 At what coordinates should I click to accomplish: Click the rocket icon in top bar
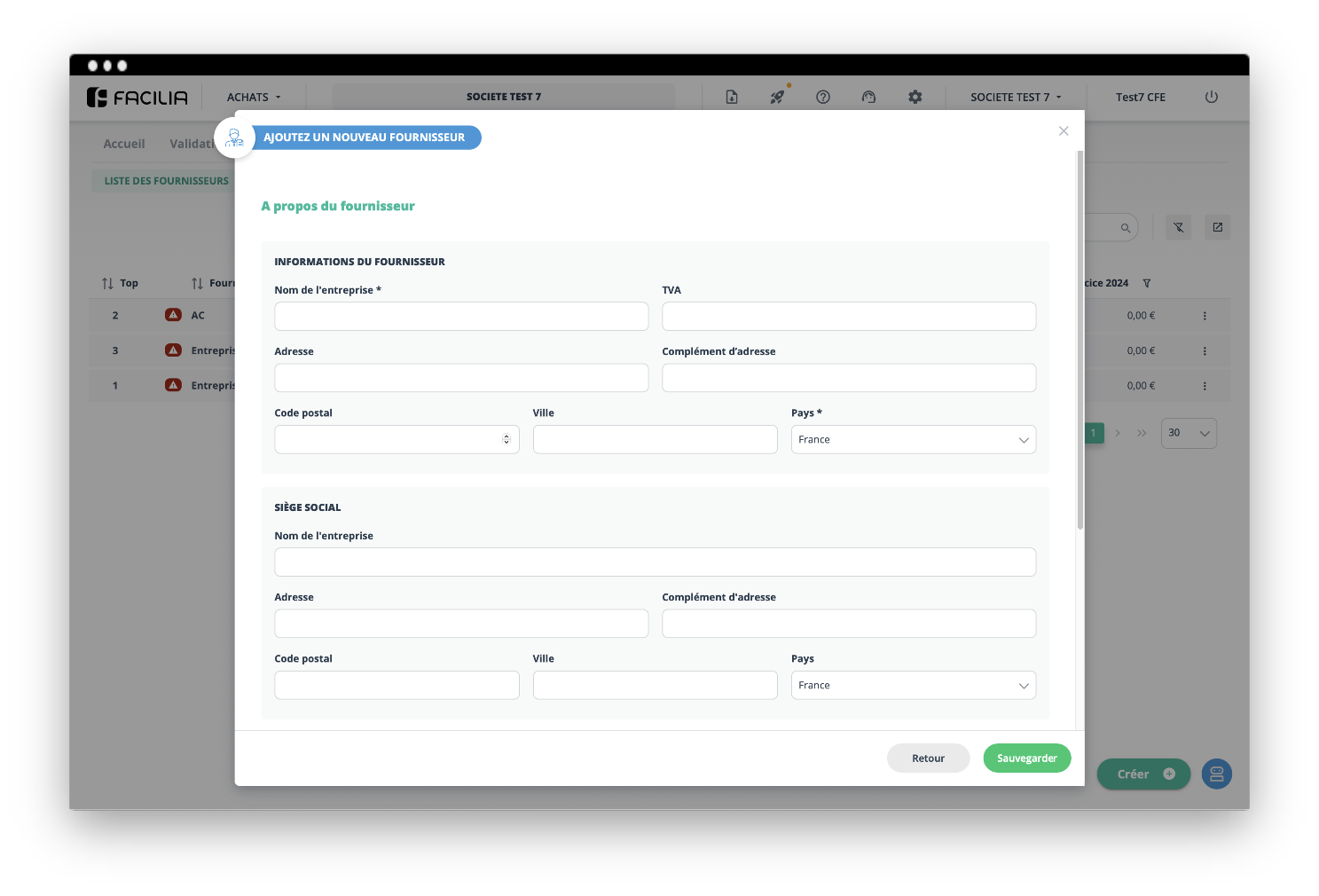(x=777, y=98)
